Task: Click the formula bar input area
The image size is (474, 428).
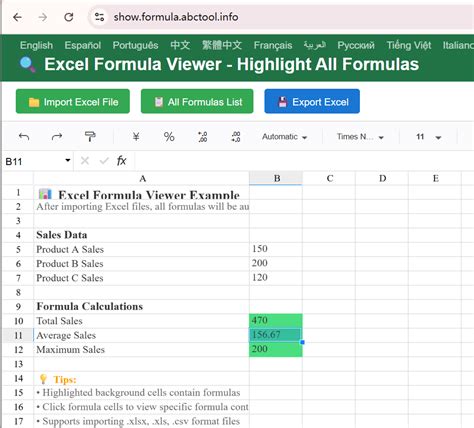Action: tap(304, 161)
